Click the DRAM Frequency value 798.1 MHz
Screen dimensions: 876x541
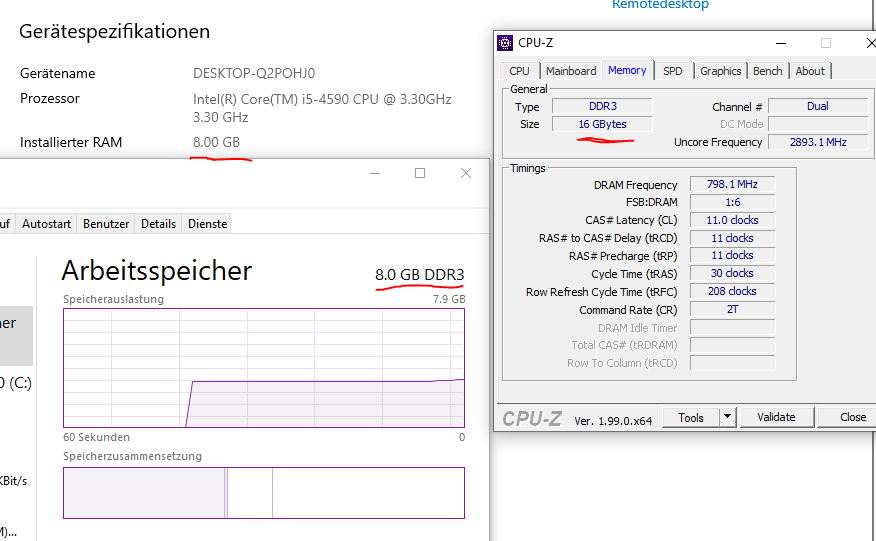pos(732,184)
